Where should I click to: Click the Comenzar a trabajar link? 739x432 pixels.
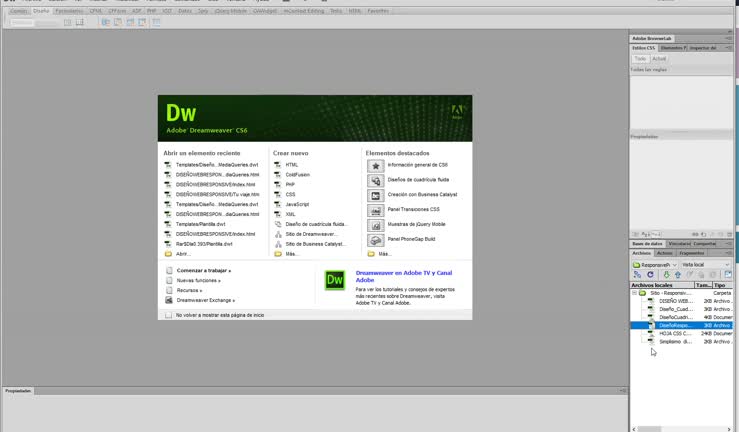coord(204,270)
